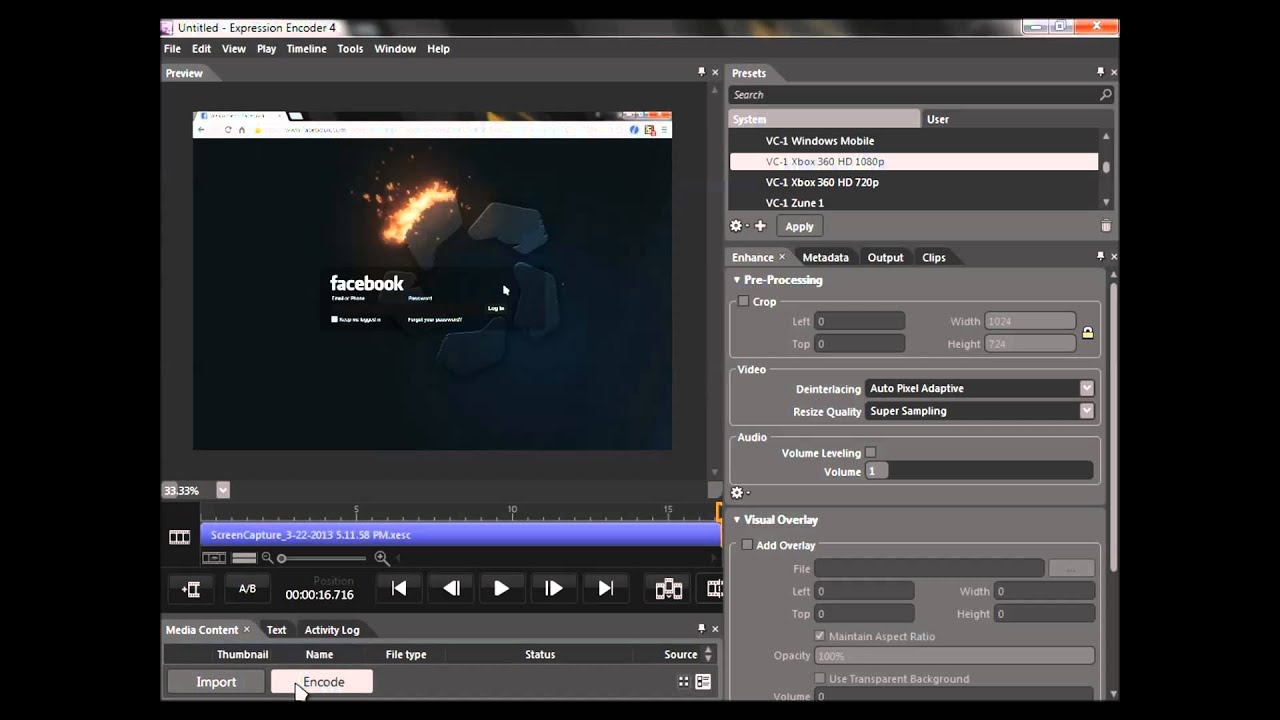This screenshot has height=720, width=1280.
Task: Click the search magnifier in Presets
Action: tap(1105, 95)
